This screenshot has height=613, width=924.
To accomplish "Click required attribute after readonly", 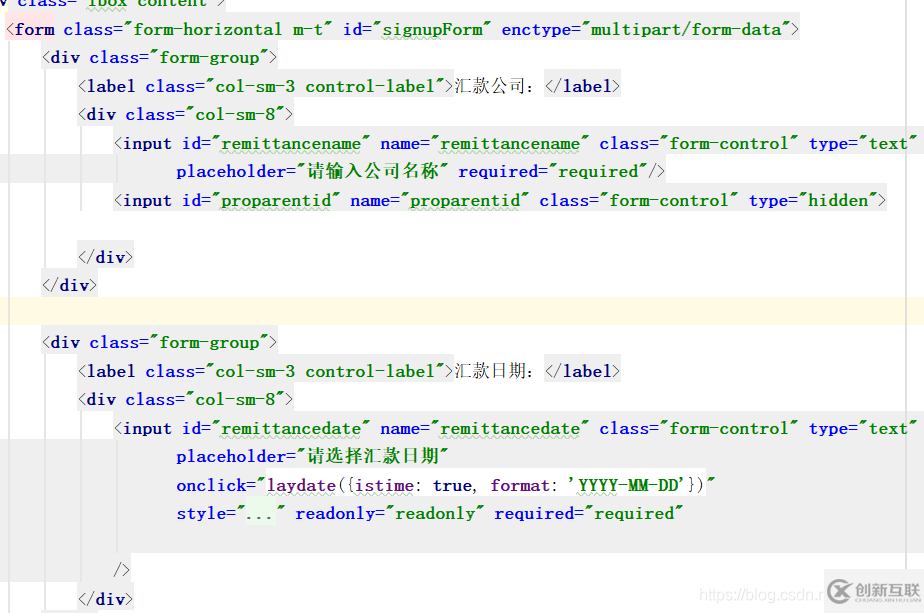I will point(589,514).
